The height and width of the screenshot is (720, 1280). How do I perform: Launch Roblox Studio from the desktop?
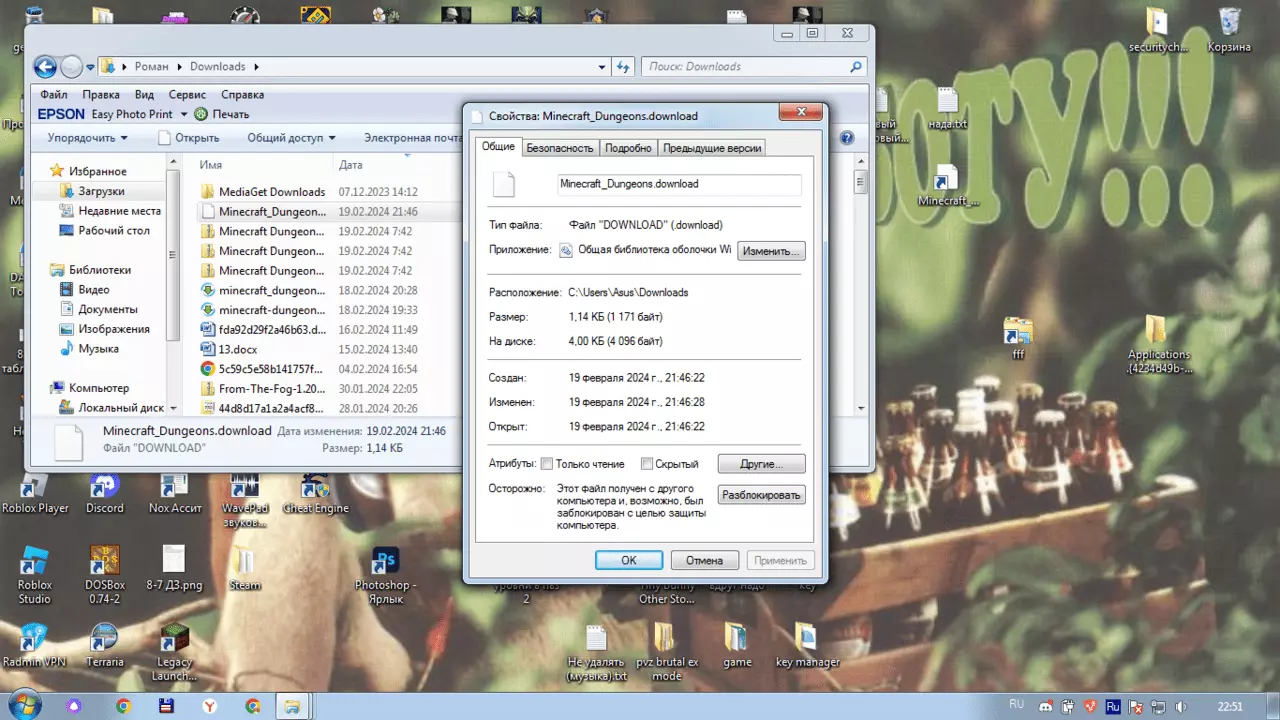pos(34,575)
